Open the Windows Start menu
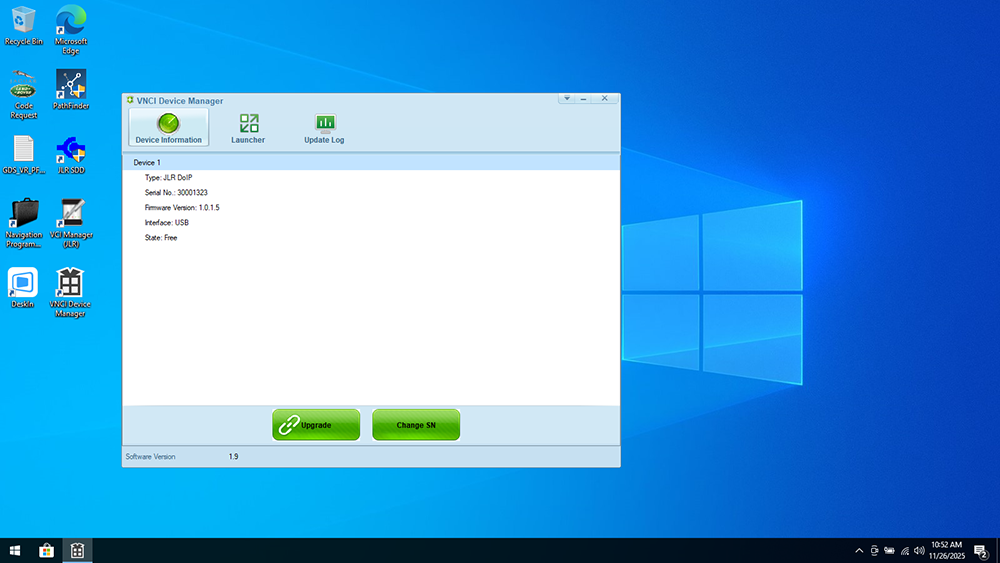This screenshot has width=1000, height=563. (x=15, y=551)
